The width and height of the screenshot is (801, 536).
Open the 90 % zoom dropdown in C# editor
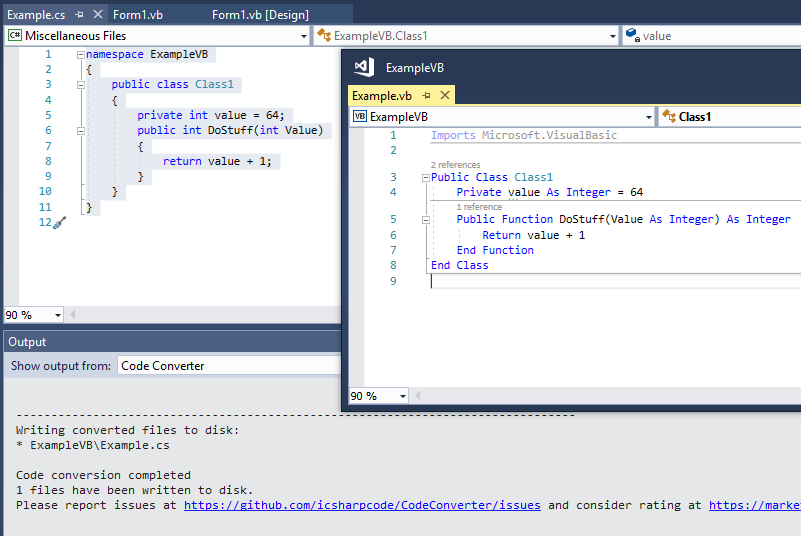tap(58, 315)
